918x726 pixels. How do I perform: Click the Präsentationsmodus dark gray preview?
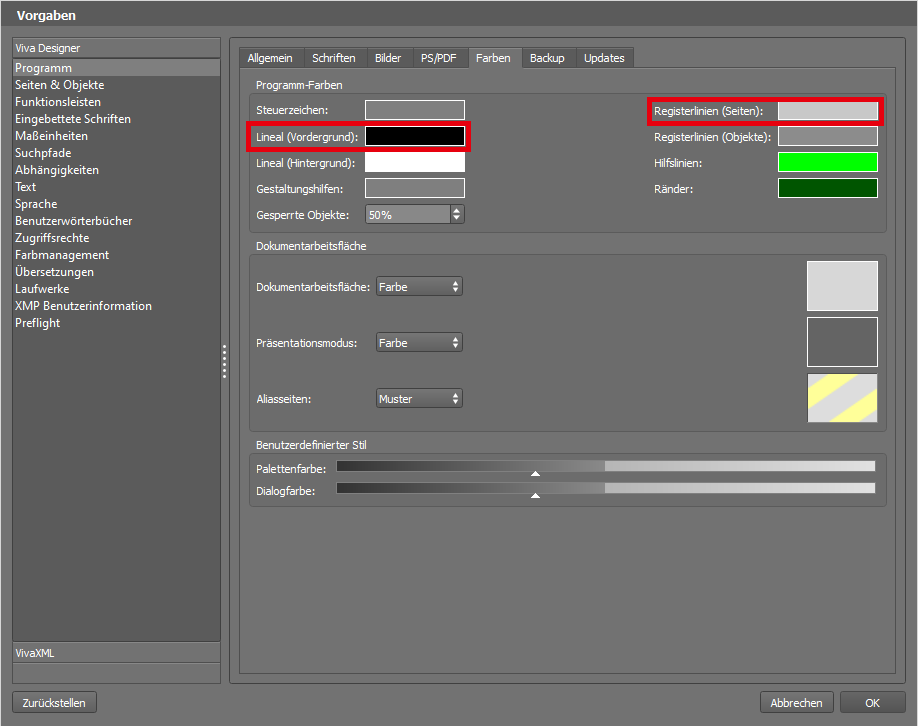842,342
